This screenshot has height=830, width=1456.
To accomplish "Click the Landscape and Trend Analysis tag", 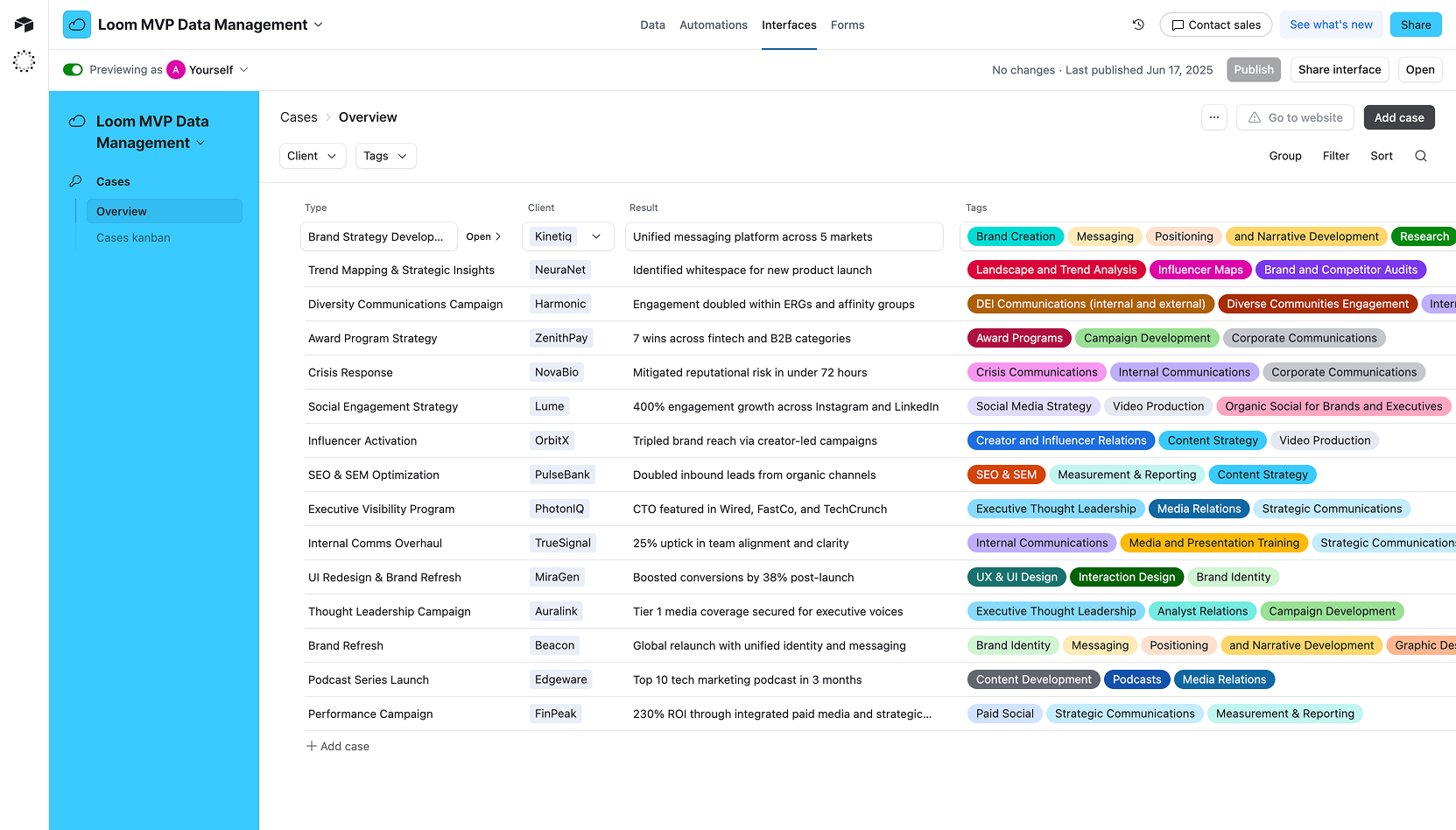I will [1056, 270].
